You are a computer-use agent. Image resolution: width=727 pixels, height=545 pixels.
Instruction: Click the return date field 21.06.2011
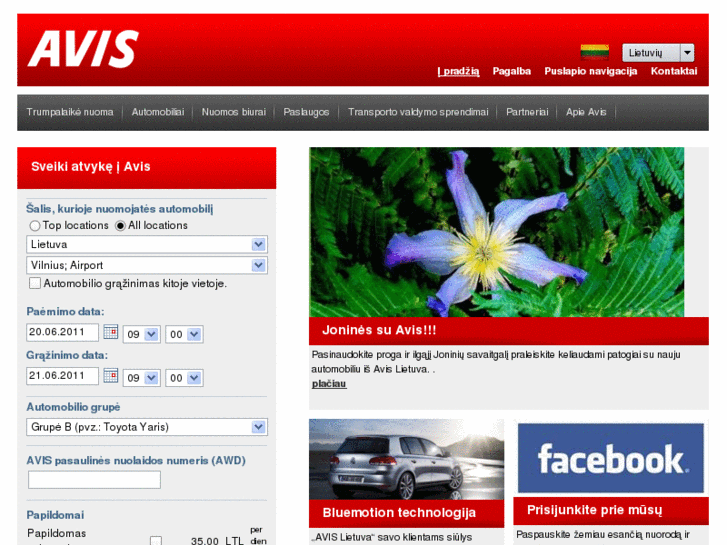(63, 376)
